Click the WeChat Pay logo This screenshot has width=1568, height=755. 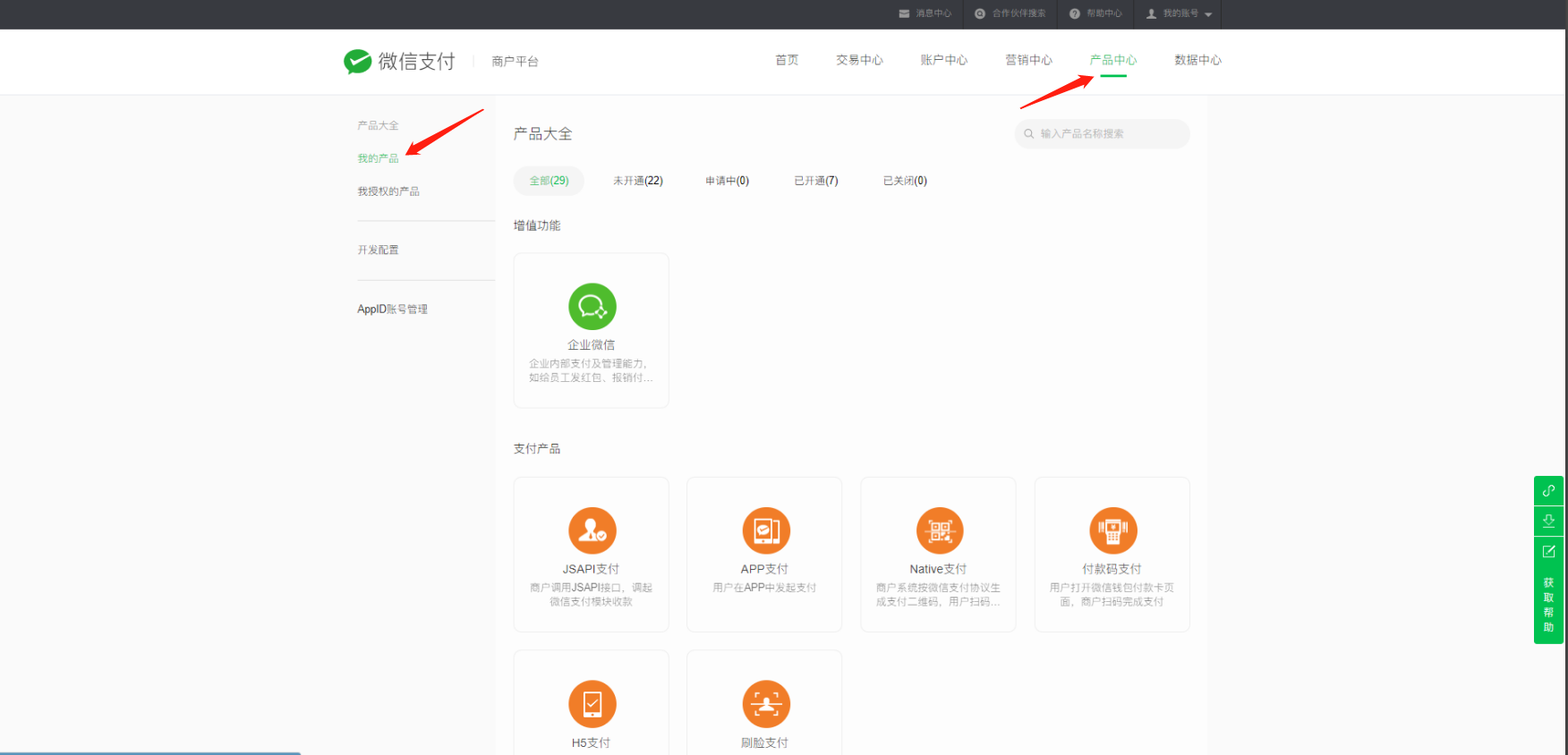pos(399,61)
